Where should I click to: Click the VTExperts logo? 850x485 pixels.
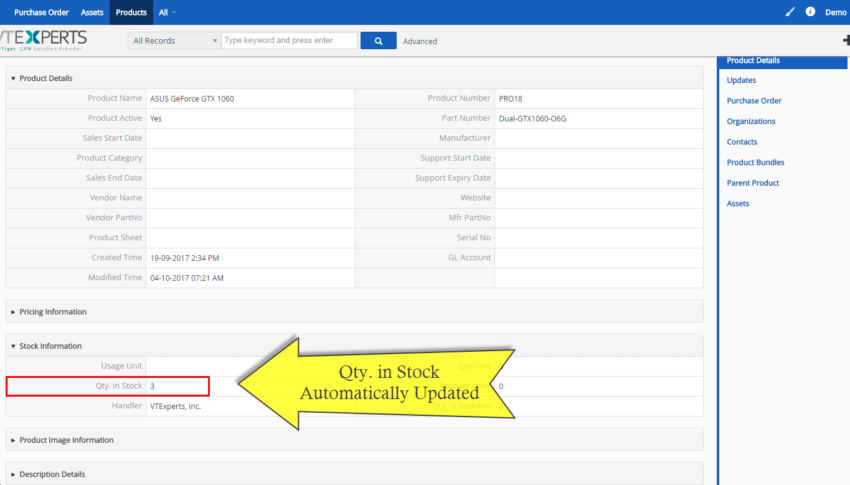tap(42, 40)
